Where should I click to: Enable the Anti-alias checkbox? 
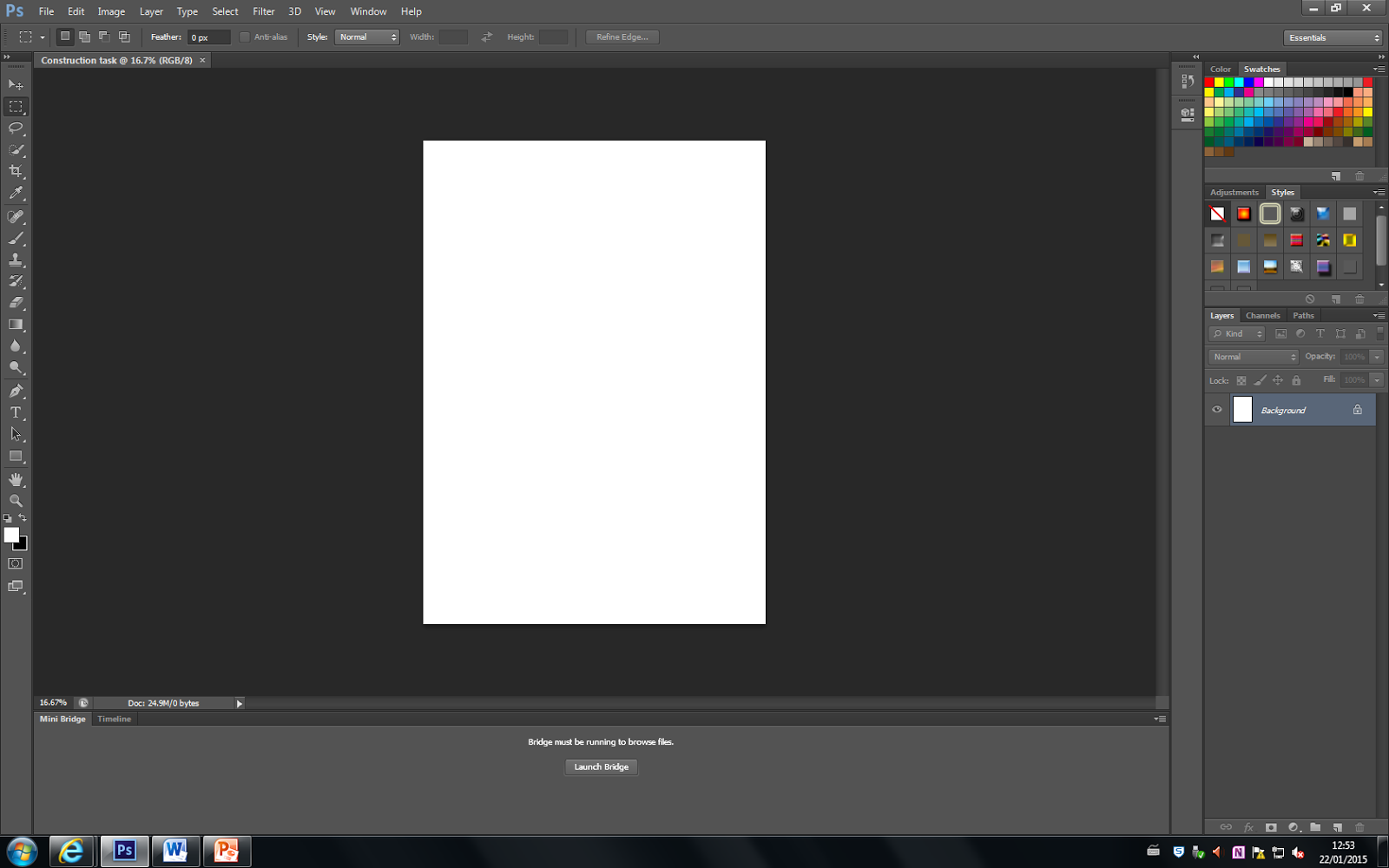pyautogui.click(x=245, y=37)
